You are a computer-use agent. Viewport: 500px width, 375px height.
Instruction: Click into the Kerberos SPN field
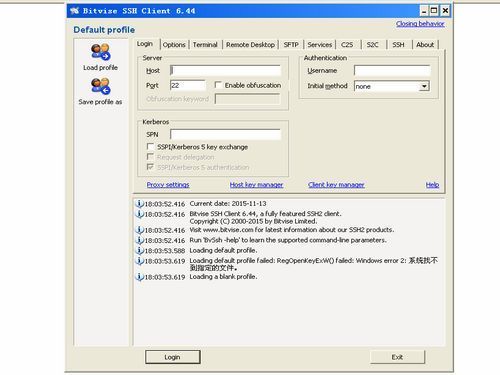(225, 134)
